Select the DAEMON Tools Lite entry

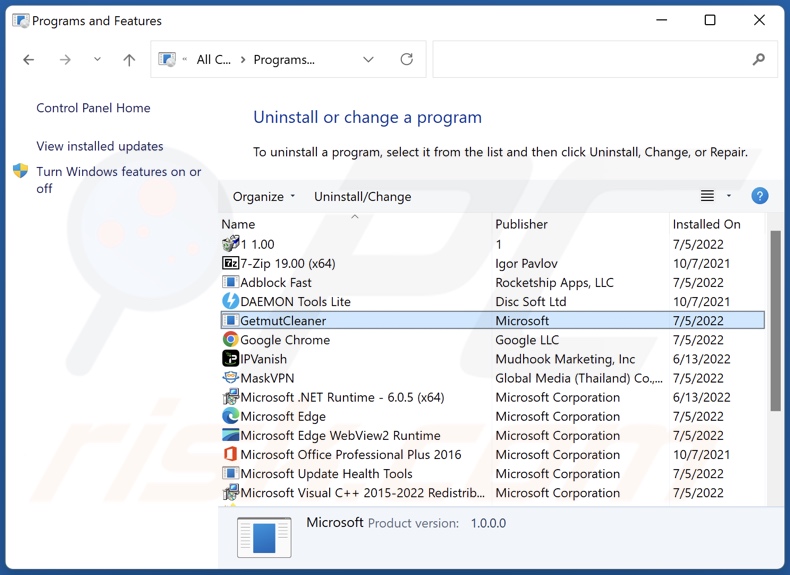pos(492,301)
